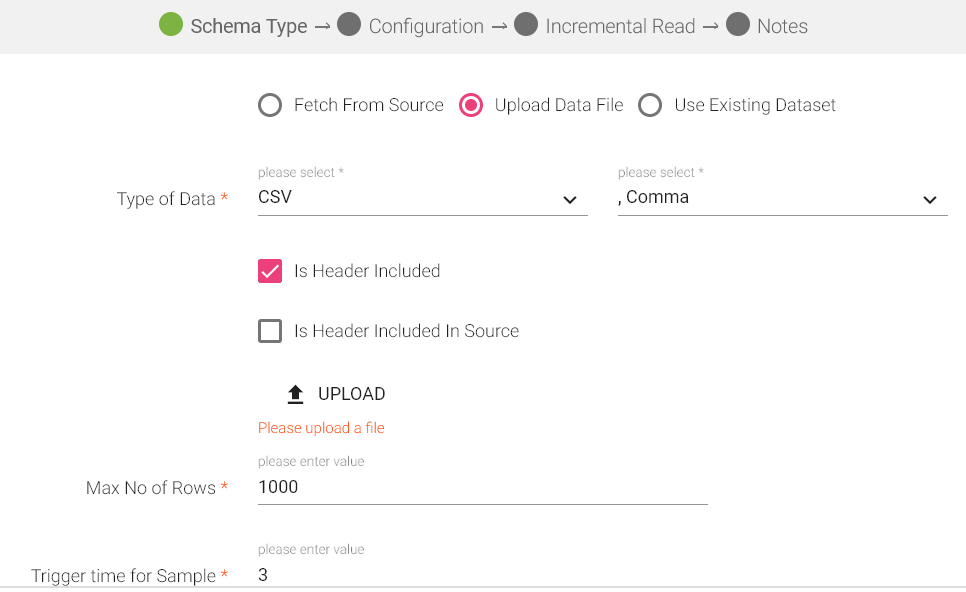Click the Notes step circle
The image size is (966, 592).
click(737, 25)
